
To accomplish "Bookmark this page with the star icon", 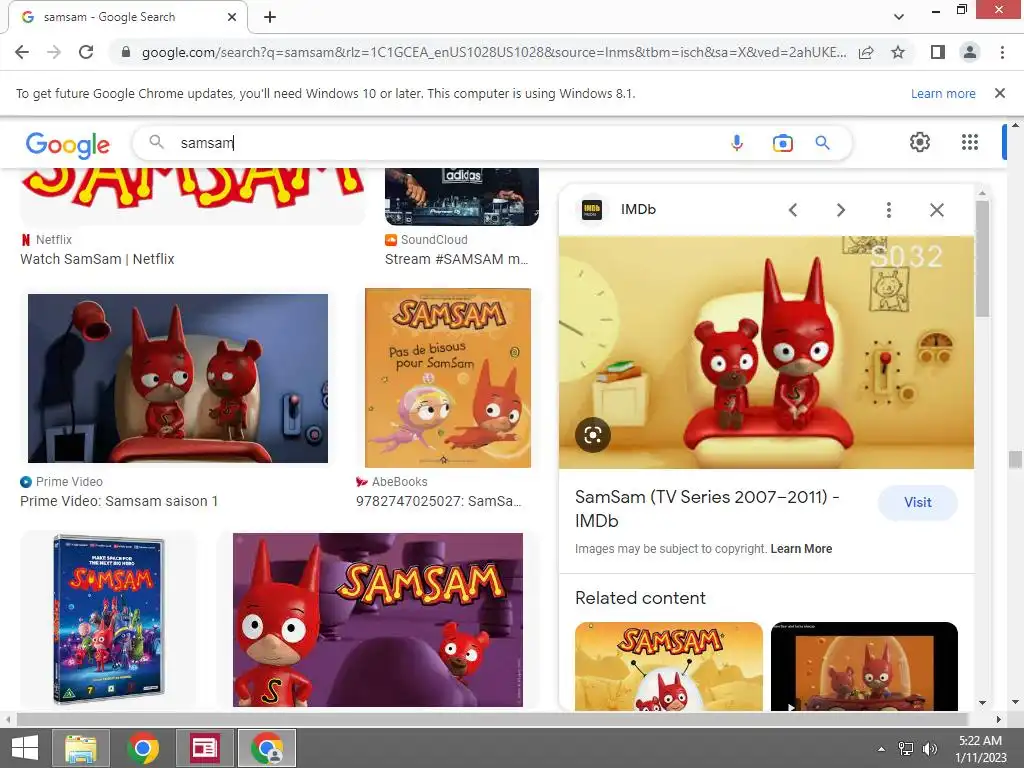I will pos(898,52).
